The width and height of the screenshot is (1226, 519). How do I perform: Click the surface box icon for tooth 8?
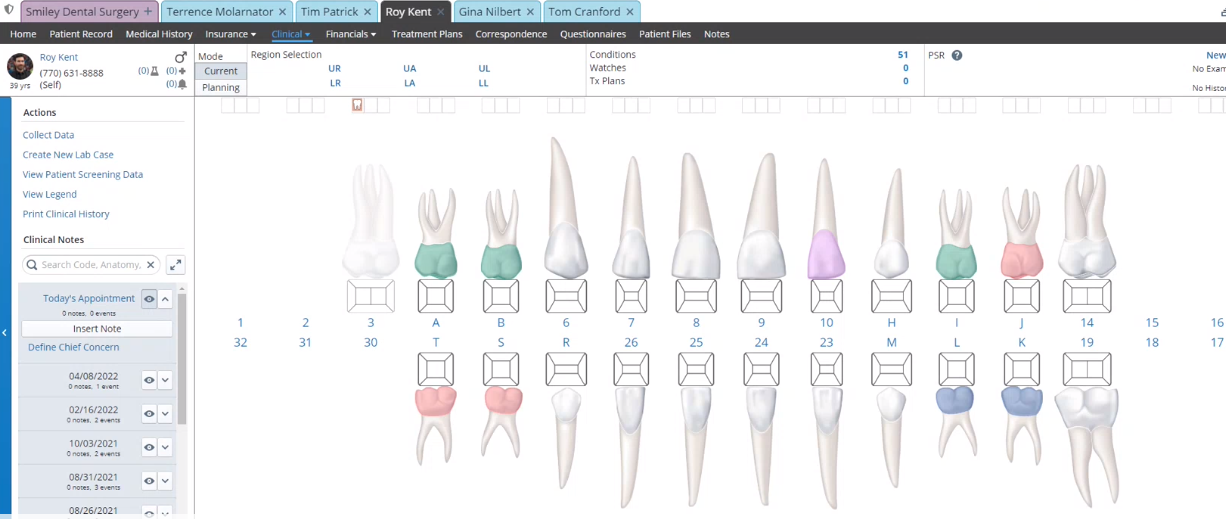pos(696,296)
